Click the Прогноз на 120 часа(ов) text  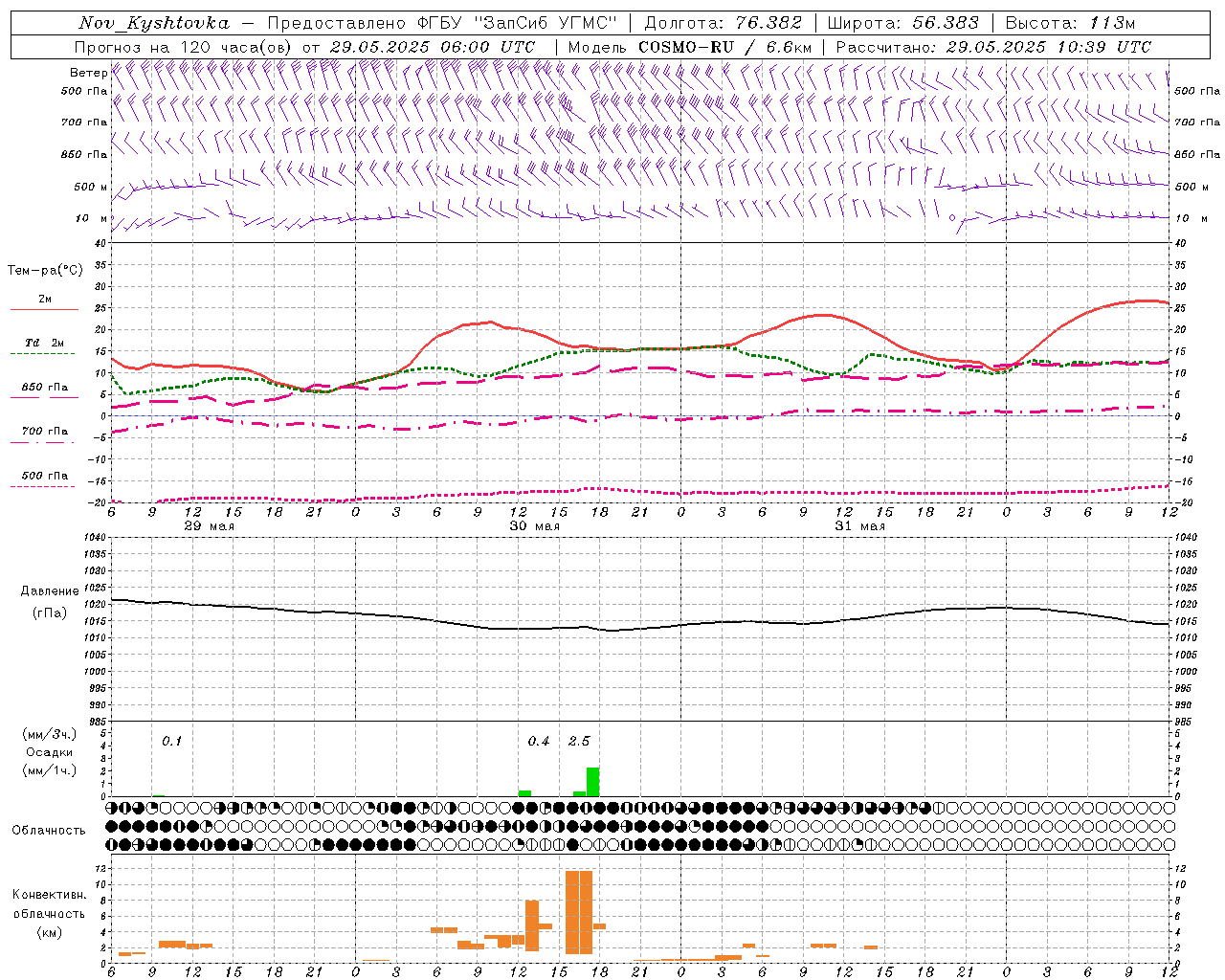click(x=184, y=47)
